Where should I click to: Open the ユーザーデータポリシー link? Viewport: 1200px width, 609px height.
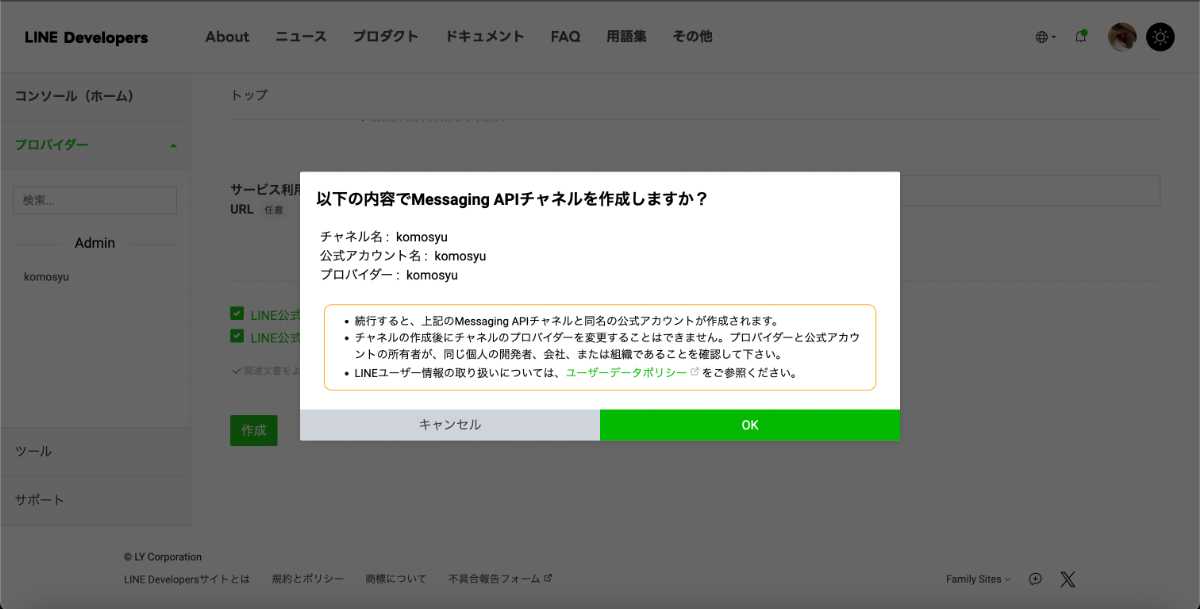tap(626, 373)
